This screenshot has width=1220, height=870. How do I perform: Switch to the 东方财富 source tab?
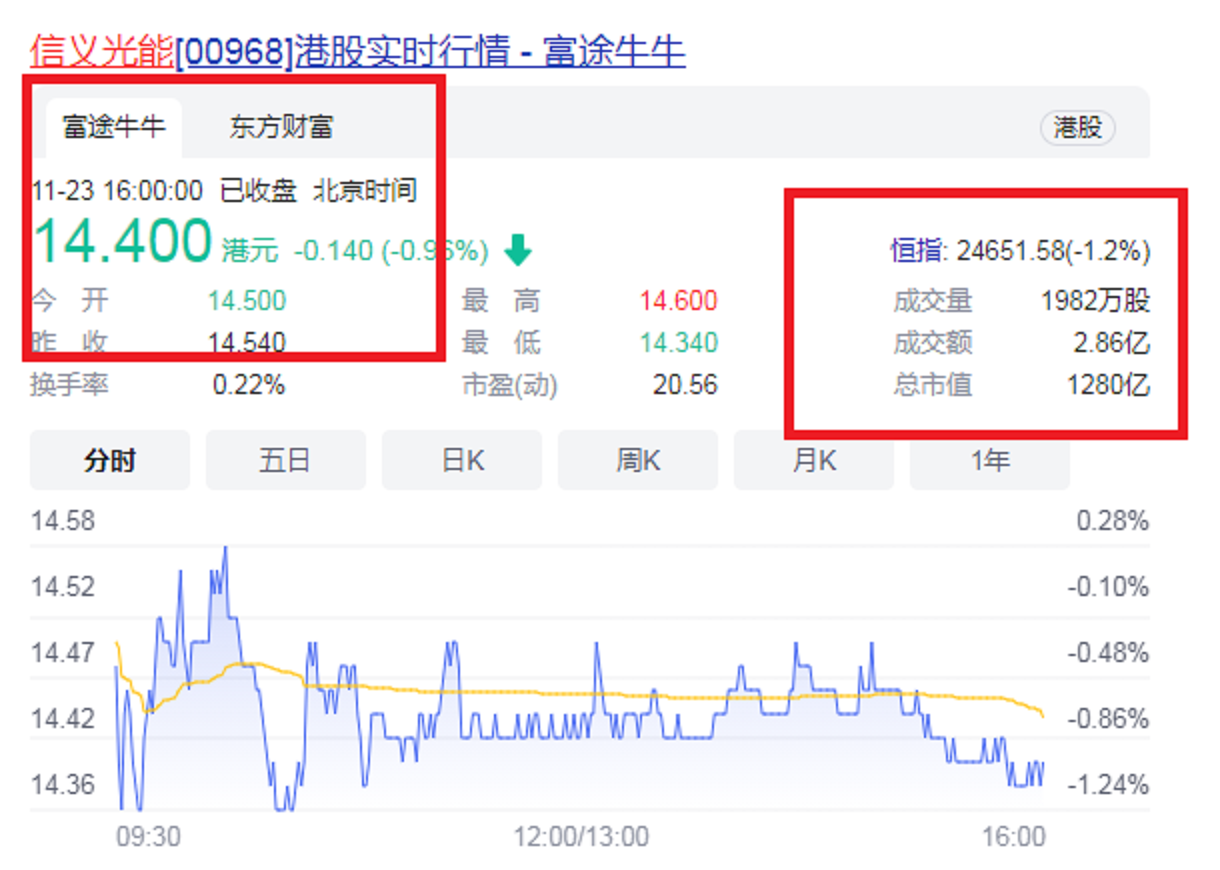tap(281, 127)
